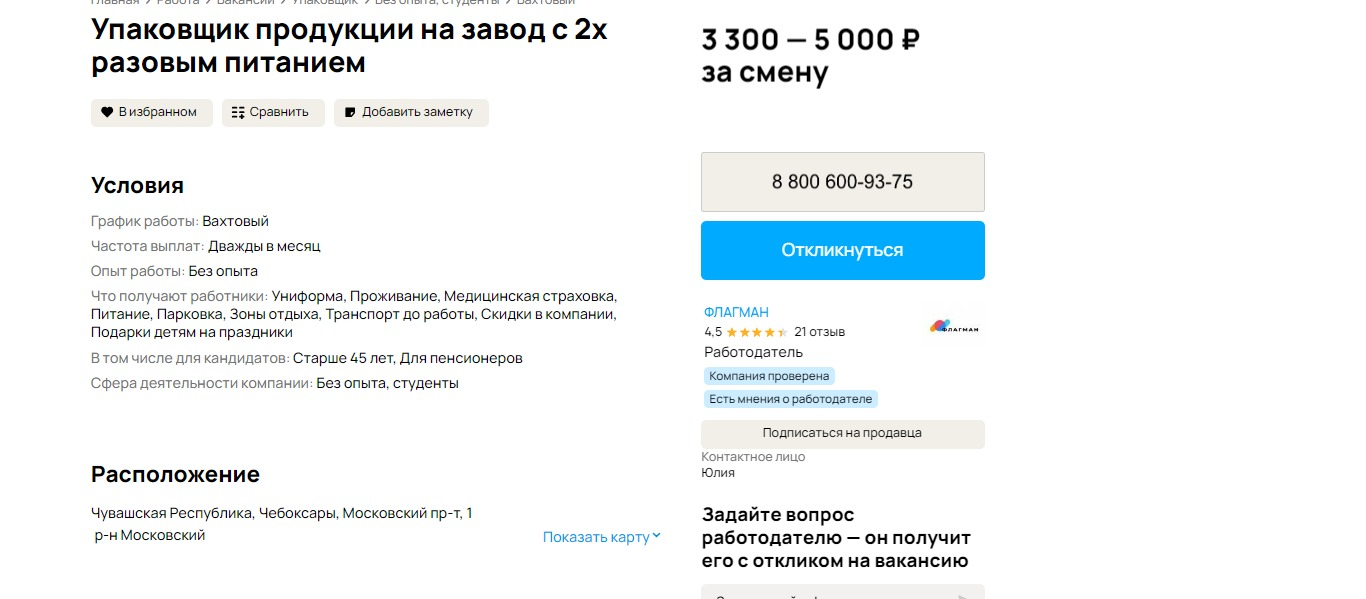This screenshot has height=599, width=1366.
Task: Open the ФЛАГМАН company logo
Action: pos(954,326)
